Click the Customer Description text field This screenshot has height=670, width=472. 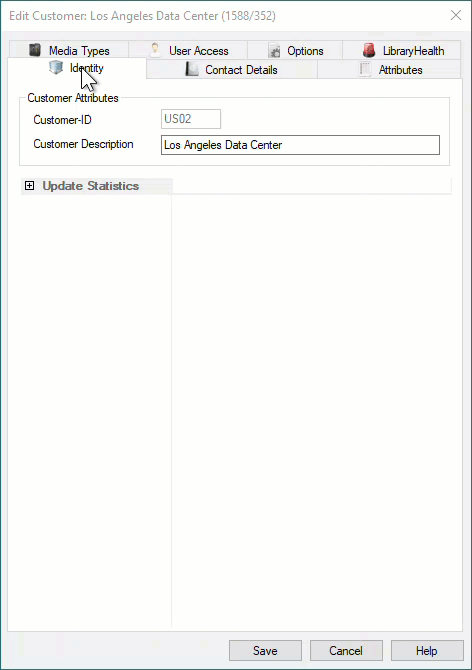(300, 145)
